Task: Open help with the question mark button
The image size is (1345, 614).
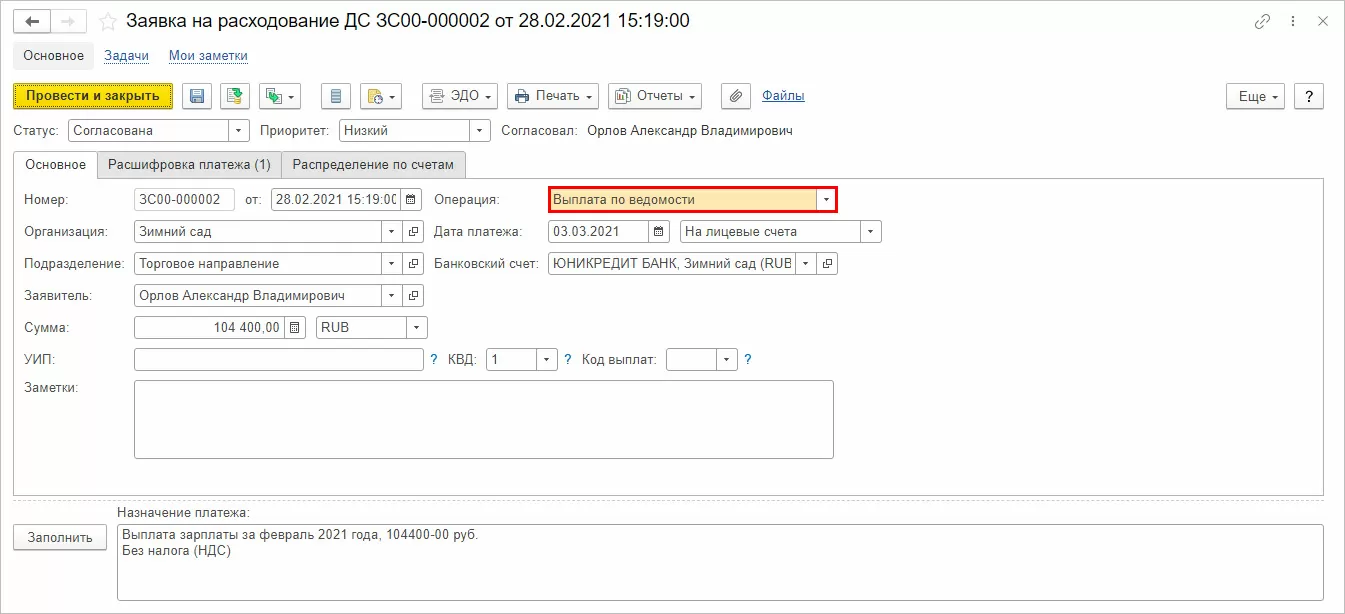Action: [1309, 96]
